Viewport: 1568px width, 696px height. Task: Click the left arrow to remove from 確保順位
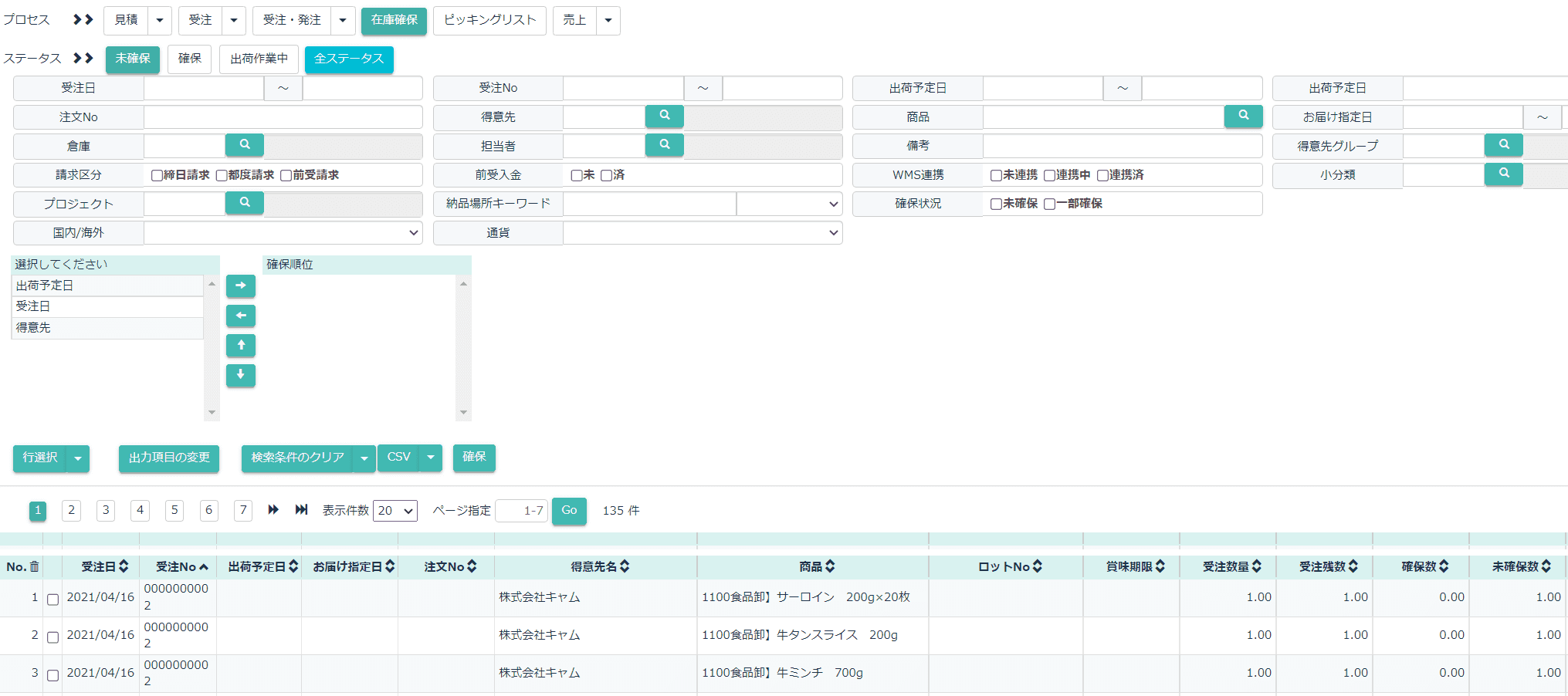click(x=241, y=316)
